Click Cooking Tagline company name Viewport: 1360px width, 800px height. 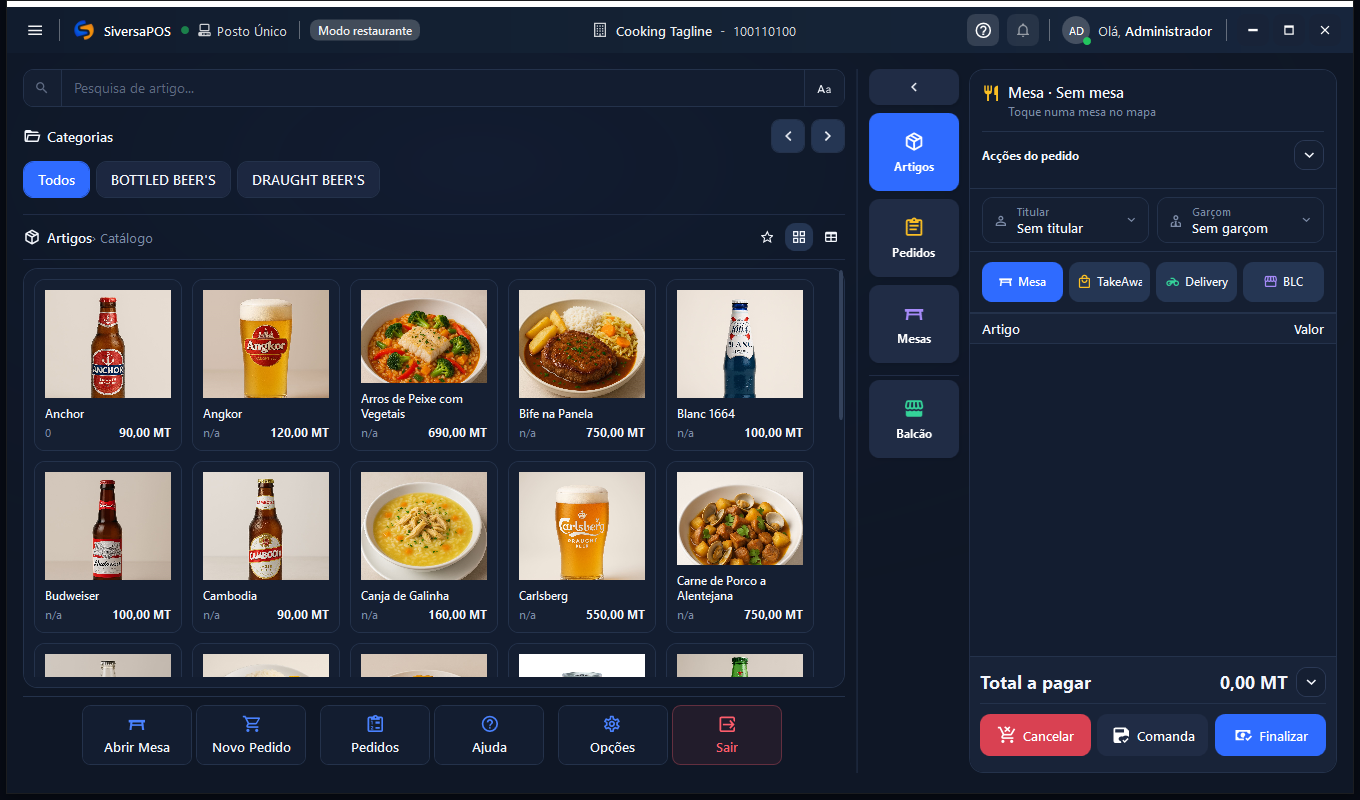point(664,31)
